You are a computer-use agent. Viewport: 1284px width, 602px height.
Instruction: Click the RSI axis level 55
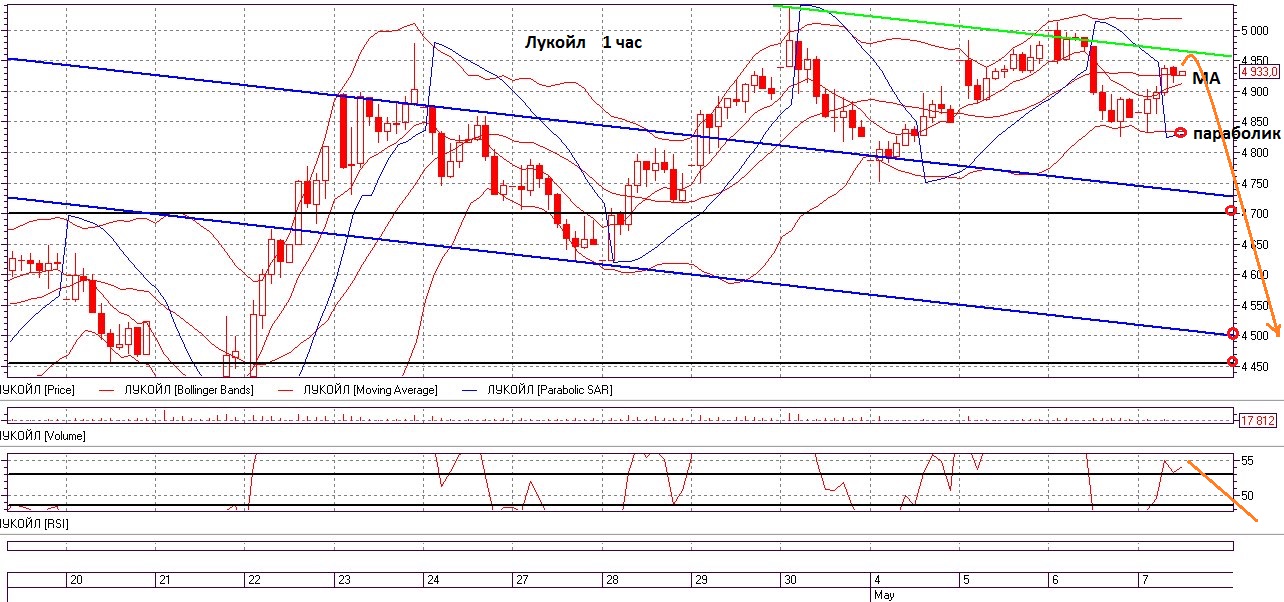pos(1247,462)
